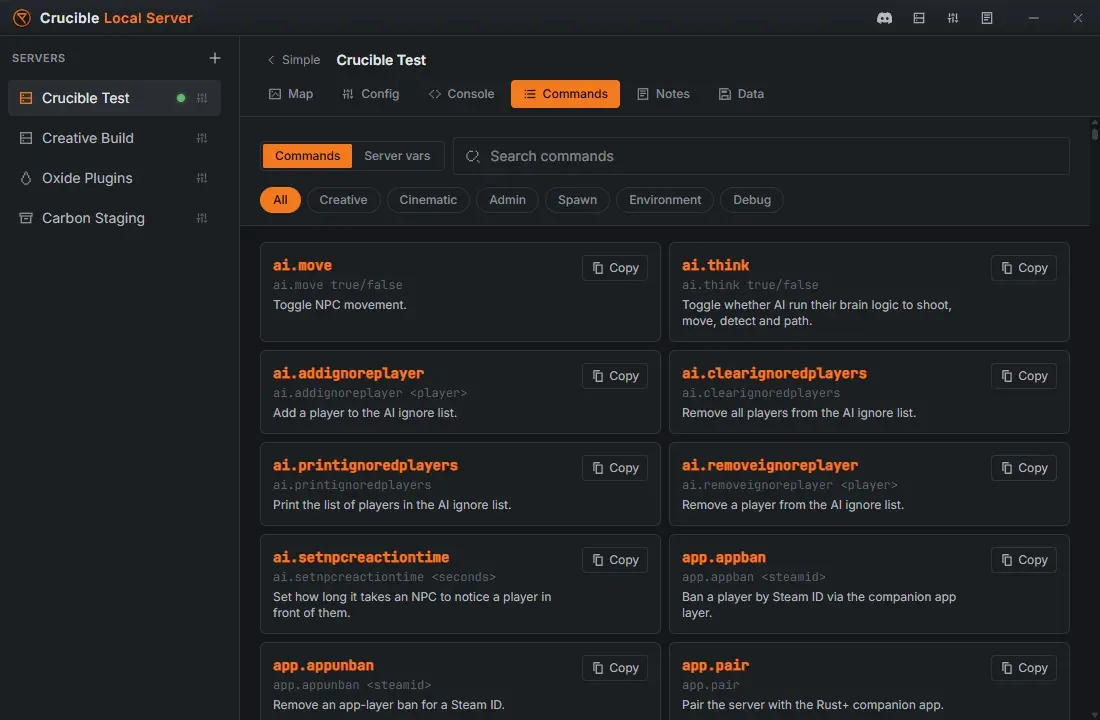Click the back chevron next to Simple
This screenshot has width=1100, height=720.
[271, 60]
